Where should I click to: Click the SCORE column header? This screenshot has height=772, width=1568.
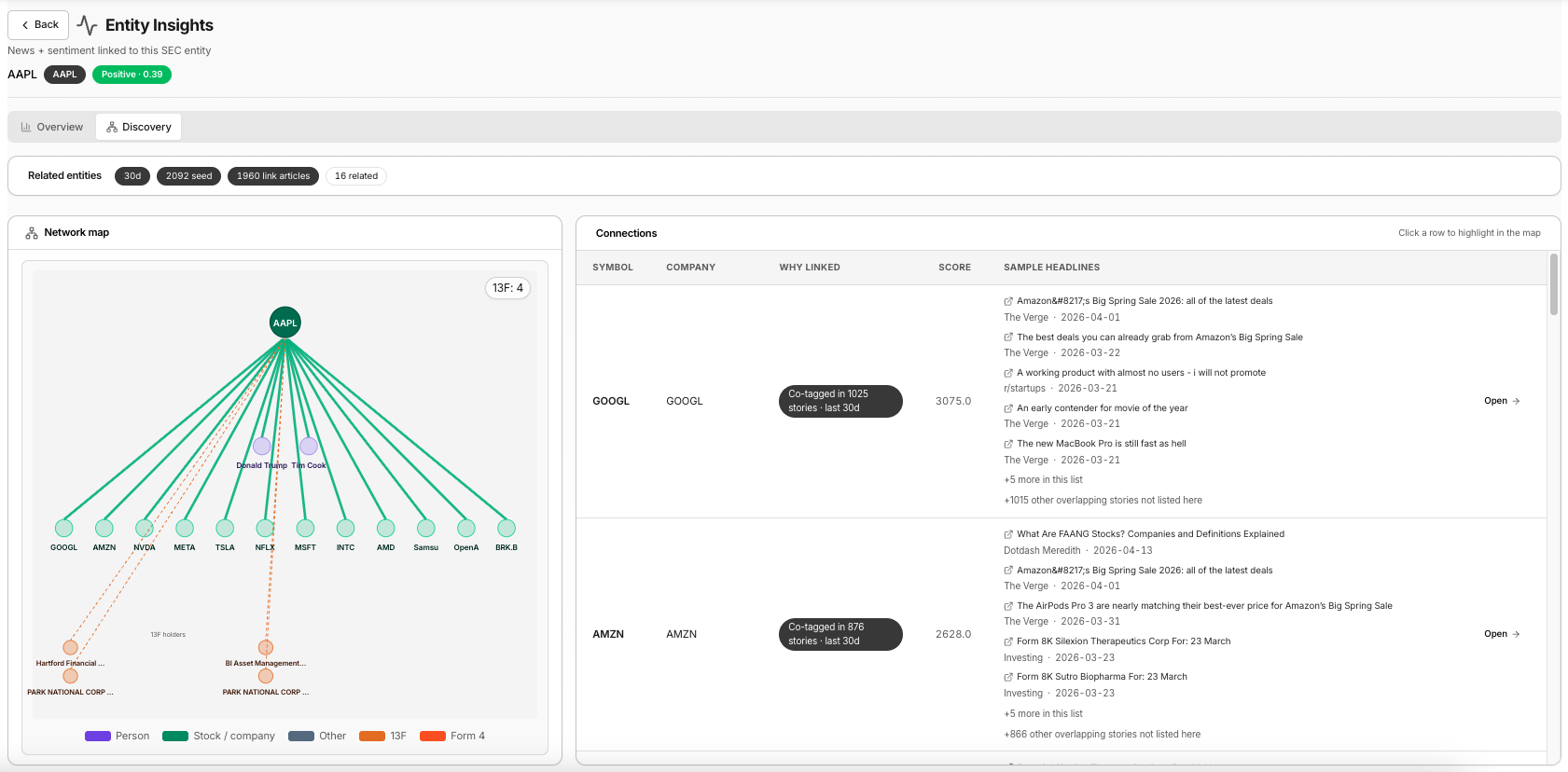click(954, 268)
